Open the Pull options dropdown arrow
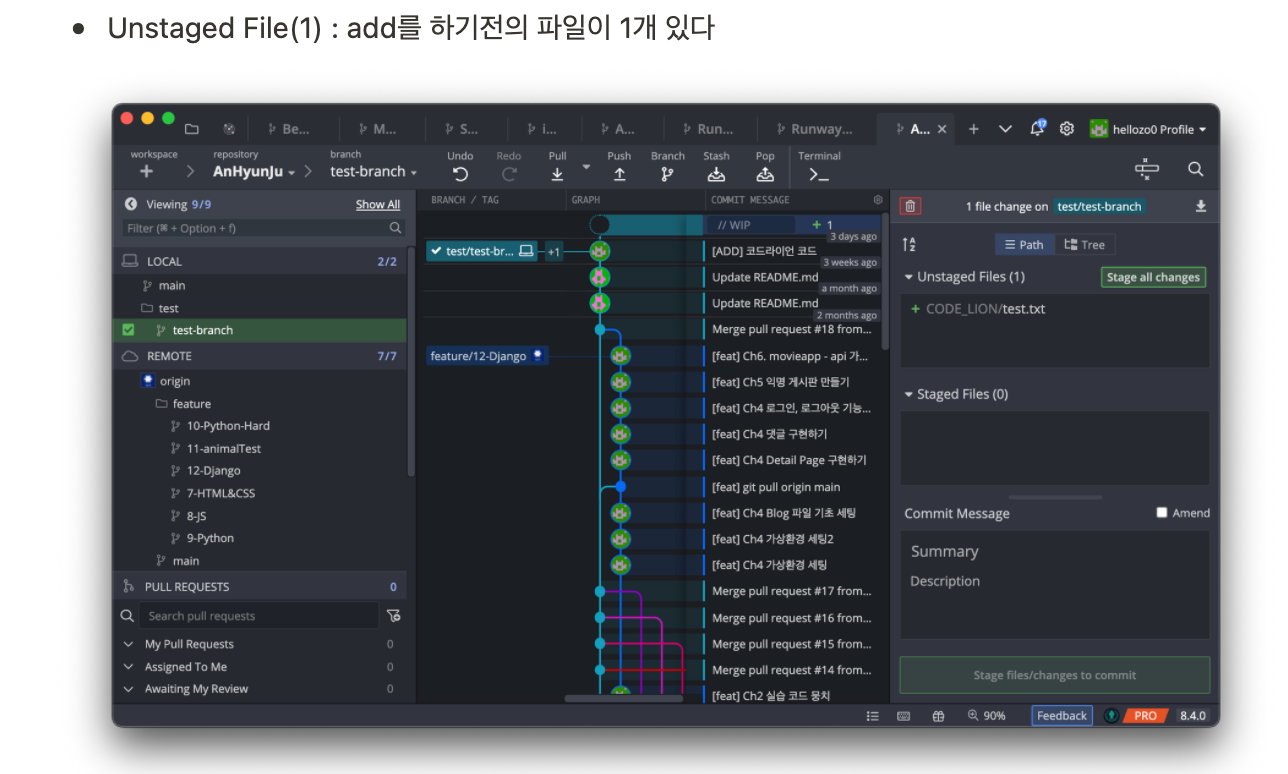This screenshot has width=1288, height=774. (x=586, y=167)
